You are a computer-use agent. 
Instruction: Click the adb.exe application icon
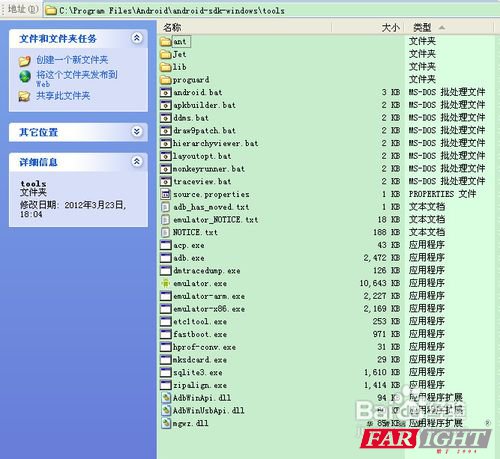(166, 258)
